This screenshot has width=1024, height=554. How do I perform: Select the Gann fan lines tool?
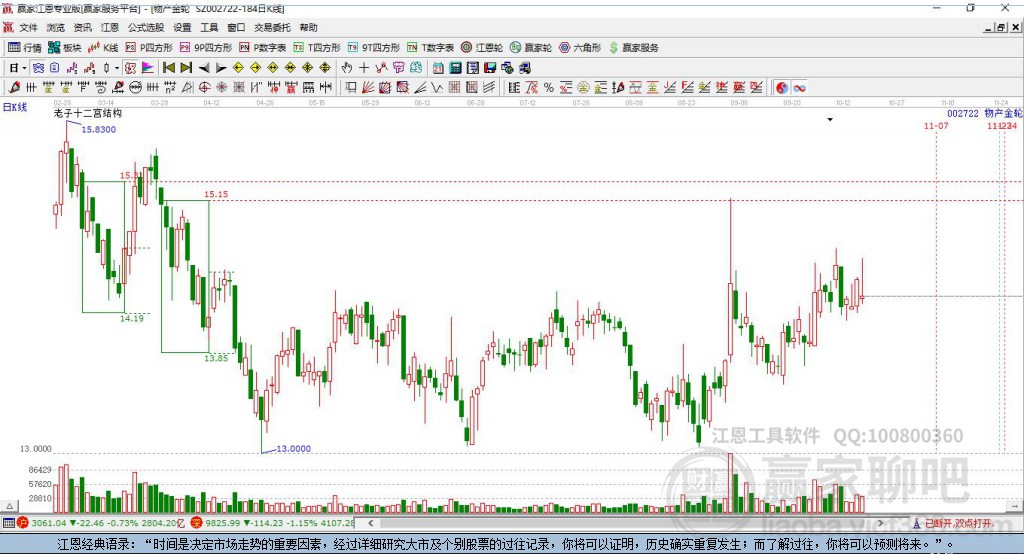click(x=368, y=88)
